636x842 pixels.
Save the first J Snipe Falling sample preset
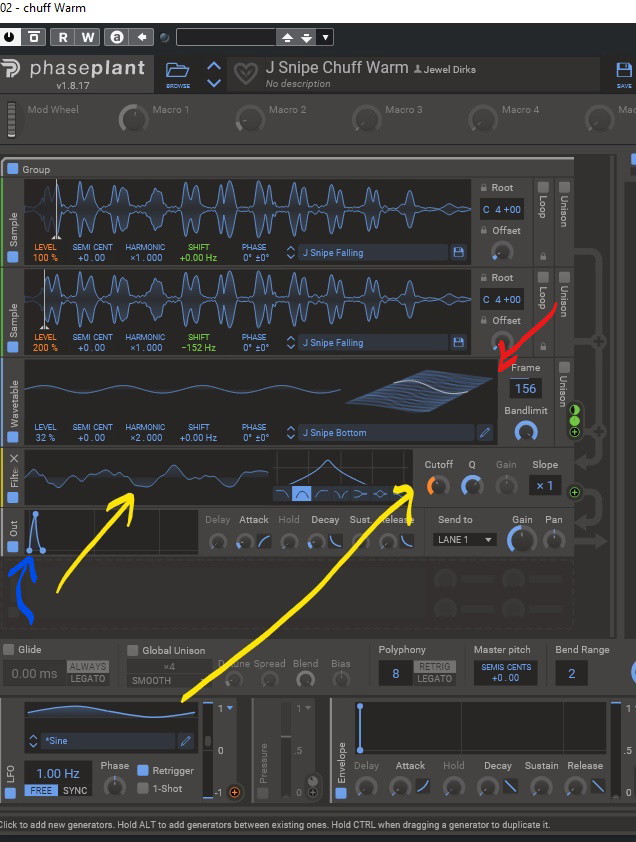point(458,252)
